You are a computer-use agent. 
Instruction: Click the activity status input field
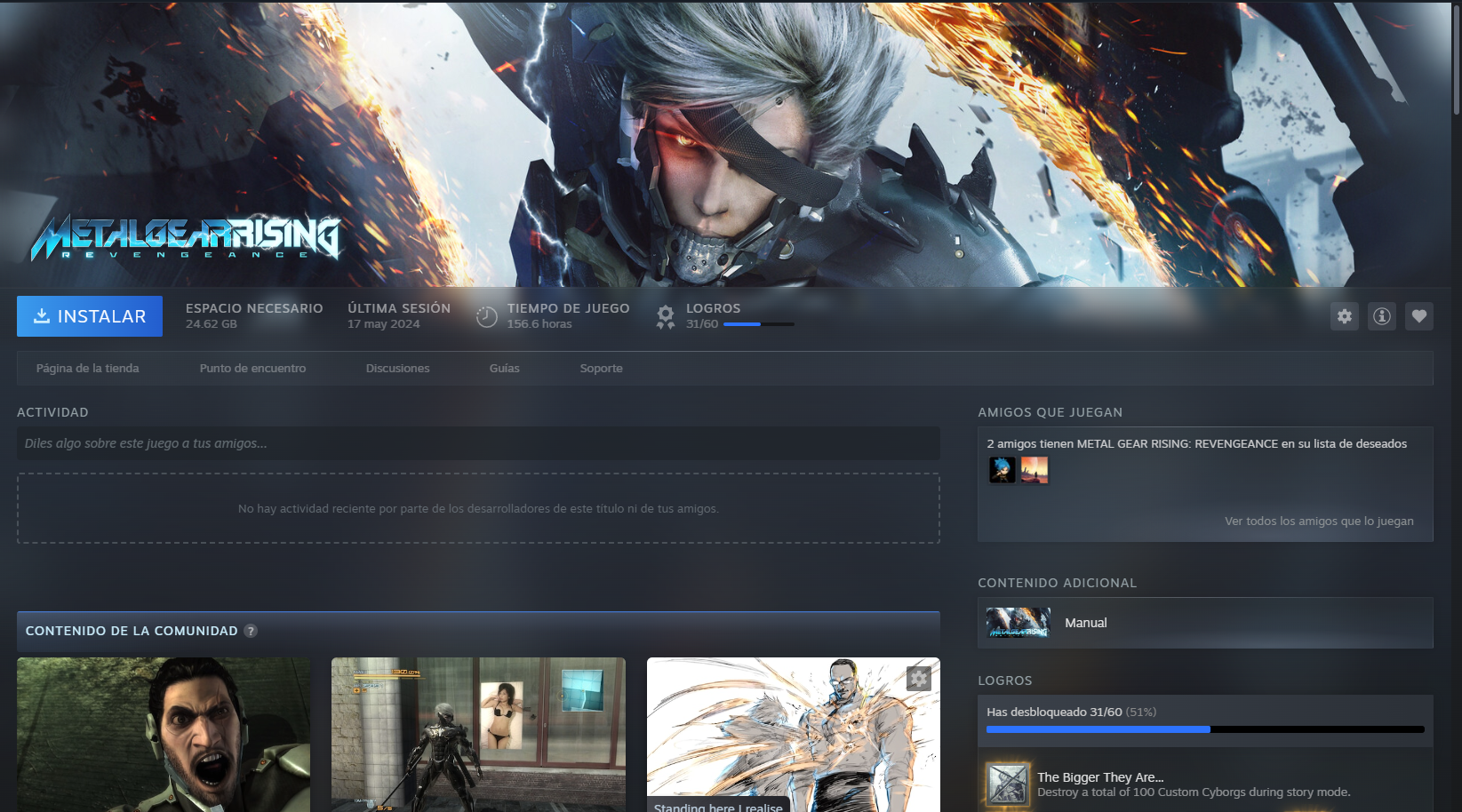[477, 443]
